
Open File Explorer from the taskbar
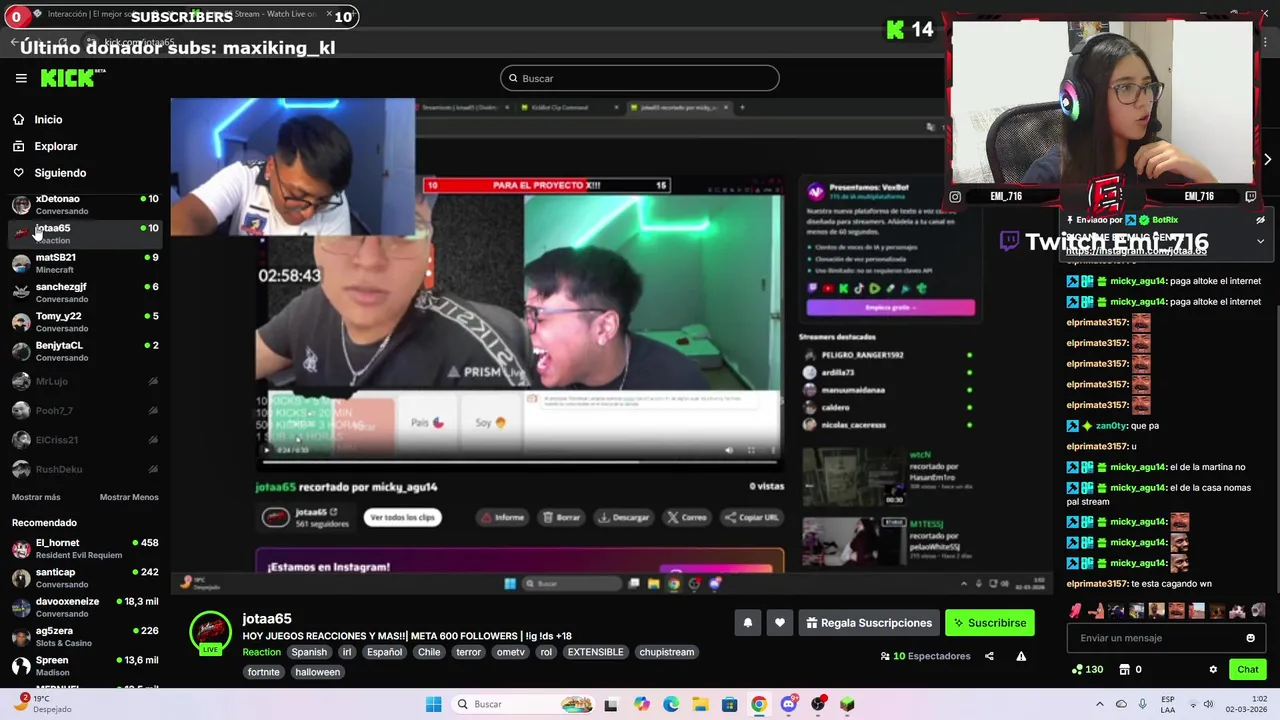[x=700, y=704]
